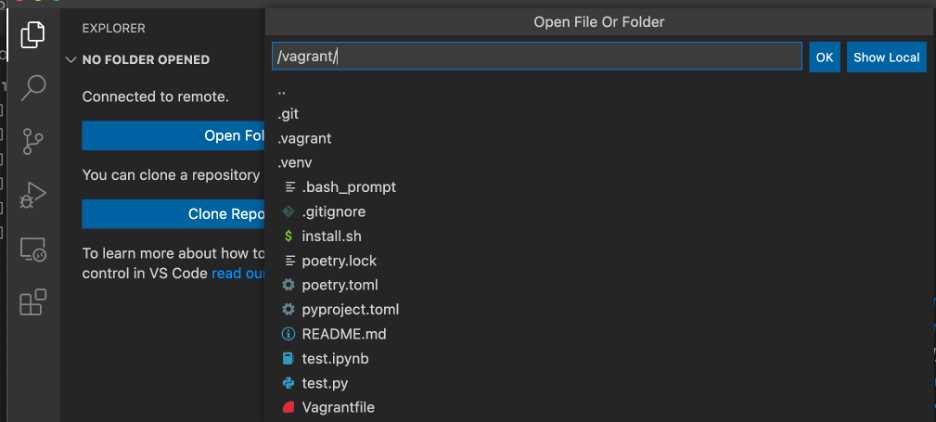Click the Clone Repository button
Viewport: 936px width, 422px height.
(173, 214)
